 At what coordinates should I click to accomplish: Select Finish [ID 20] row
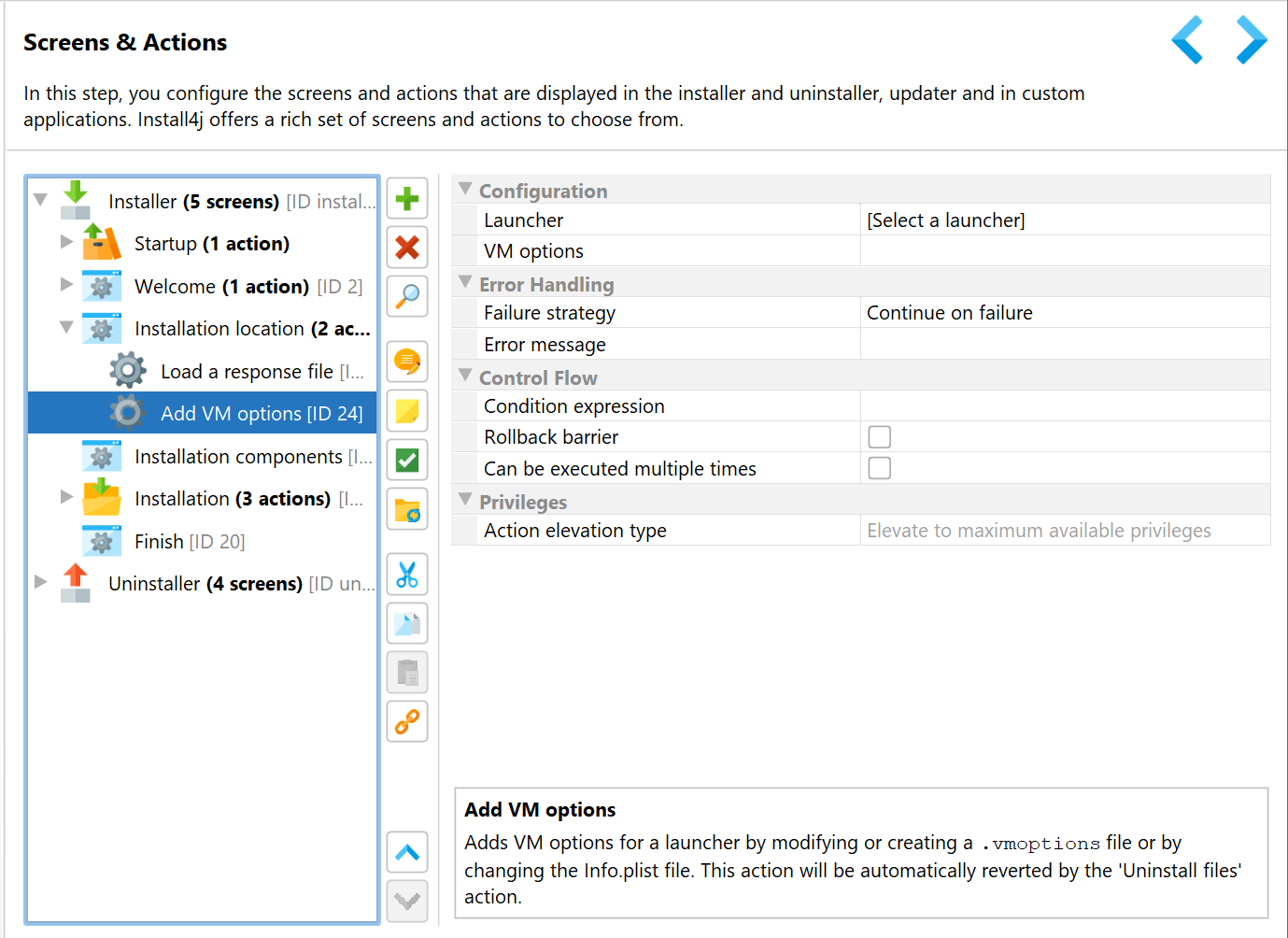tap(202, 541)
